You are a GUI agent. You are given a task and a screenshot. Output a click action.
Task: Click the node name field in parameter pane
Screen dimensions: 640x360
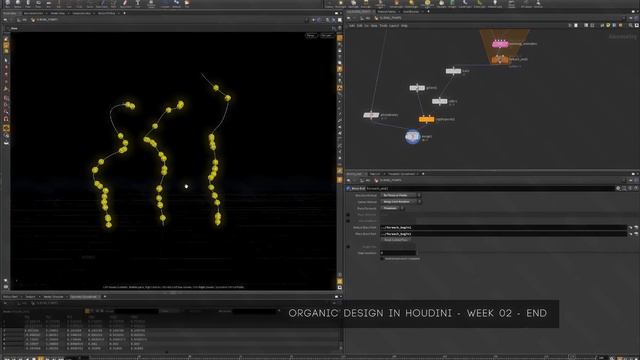(490, 188)
